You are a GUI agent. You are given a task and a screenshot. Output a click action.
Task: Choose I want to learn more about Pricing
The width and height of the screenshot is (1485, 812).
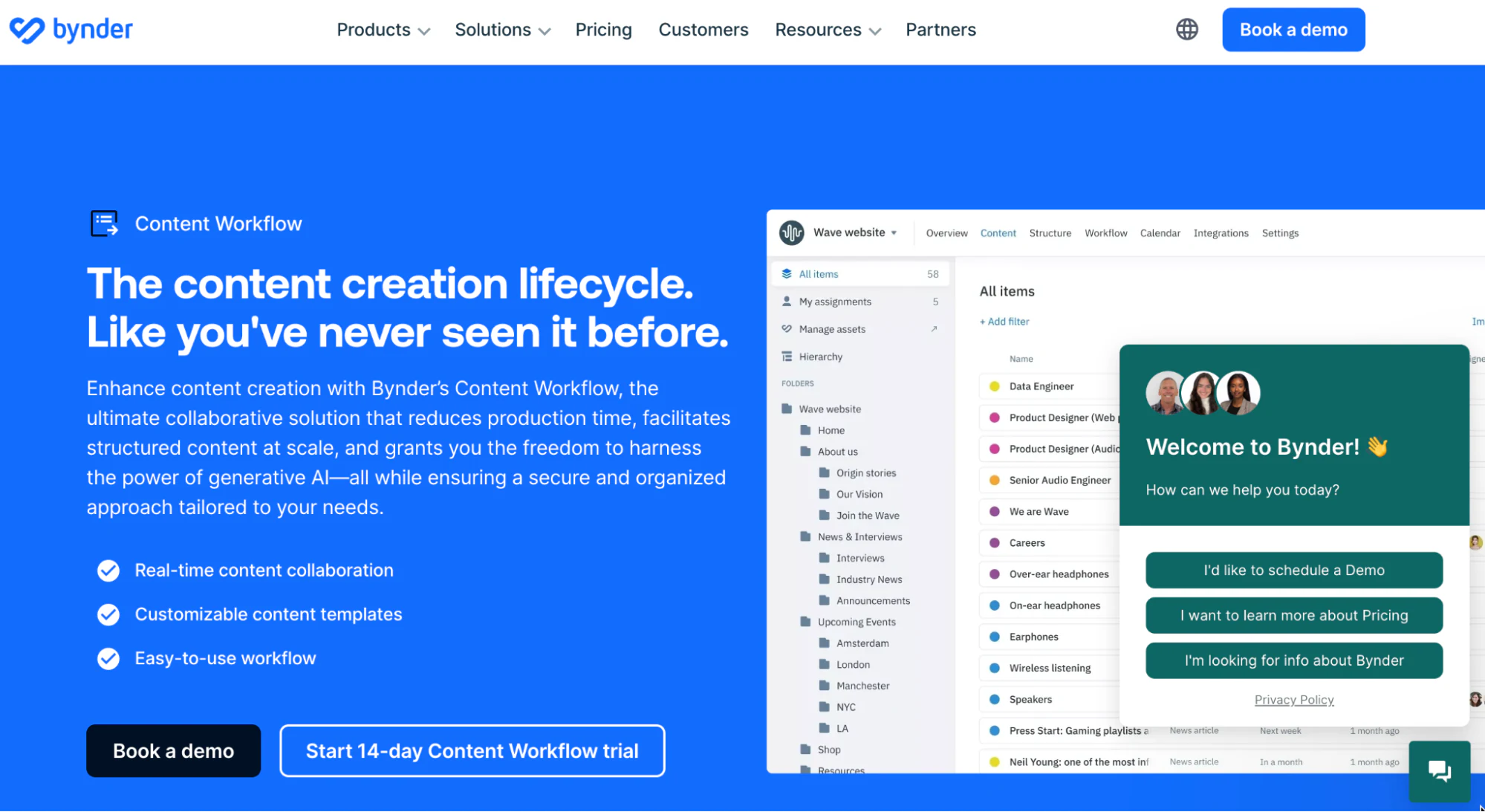click(1293, 615)
